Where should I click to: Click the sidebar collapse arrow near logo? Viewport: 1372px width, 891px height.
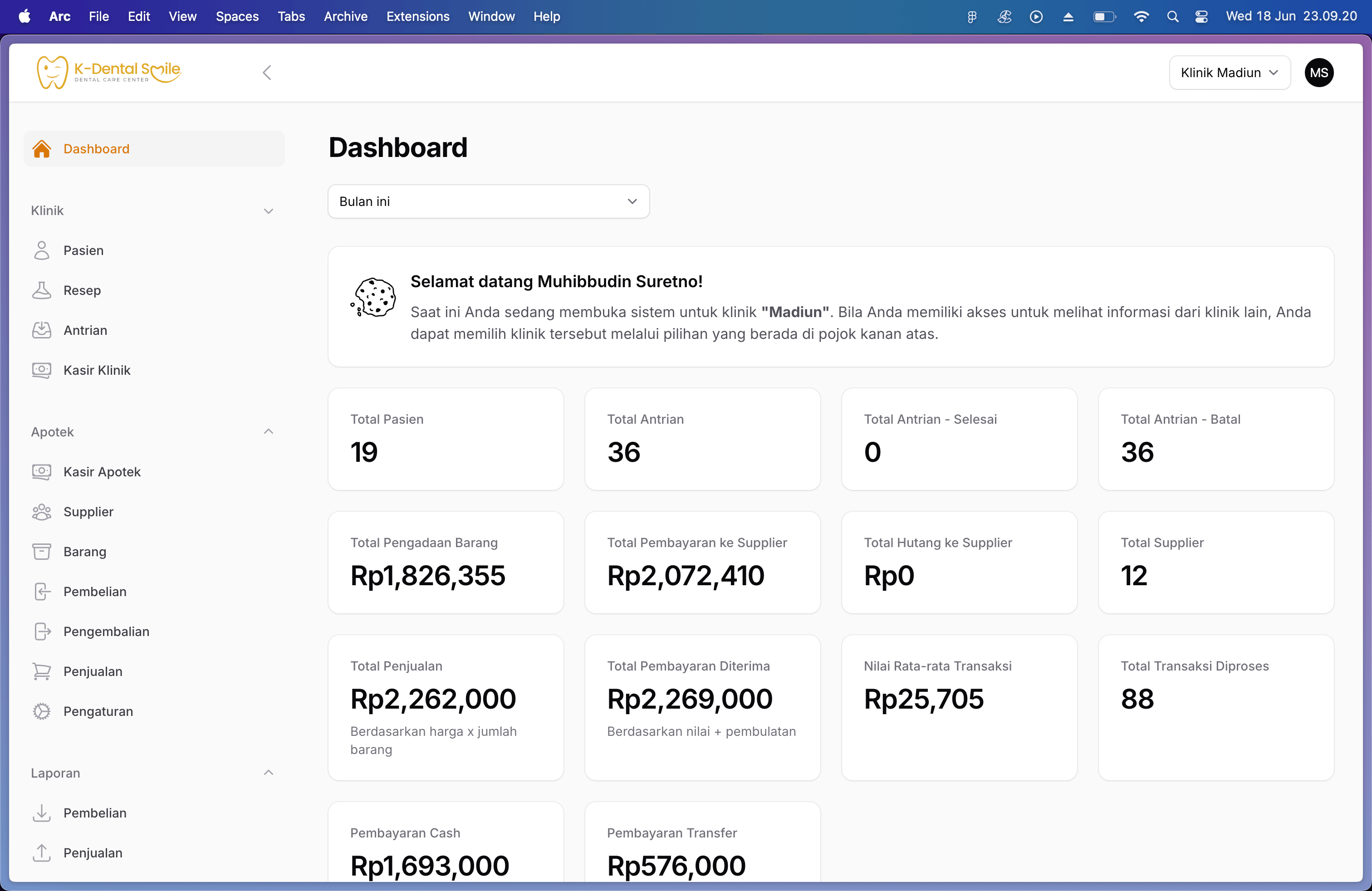267,73
